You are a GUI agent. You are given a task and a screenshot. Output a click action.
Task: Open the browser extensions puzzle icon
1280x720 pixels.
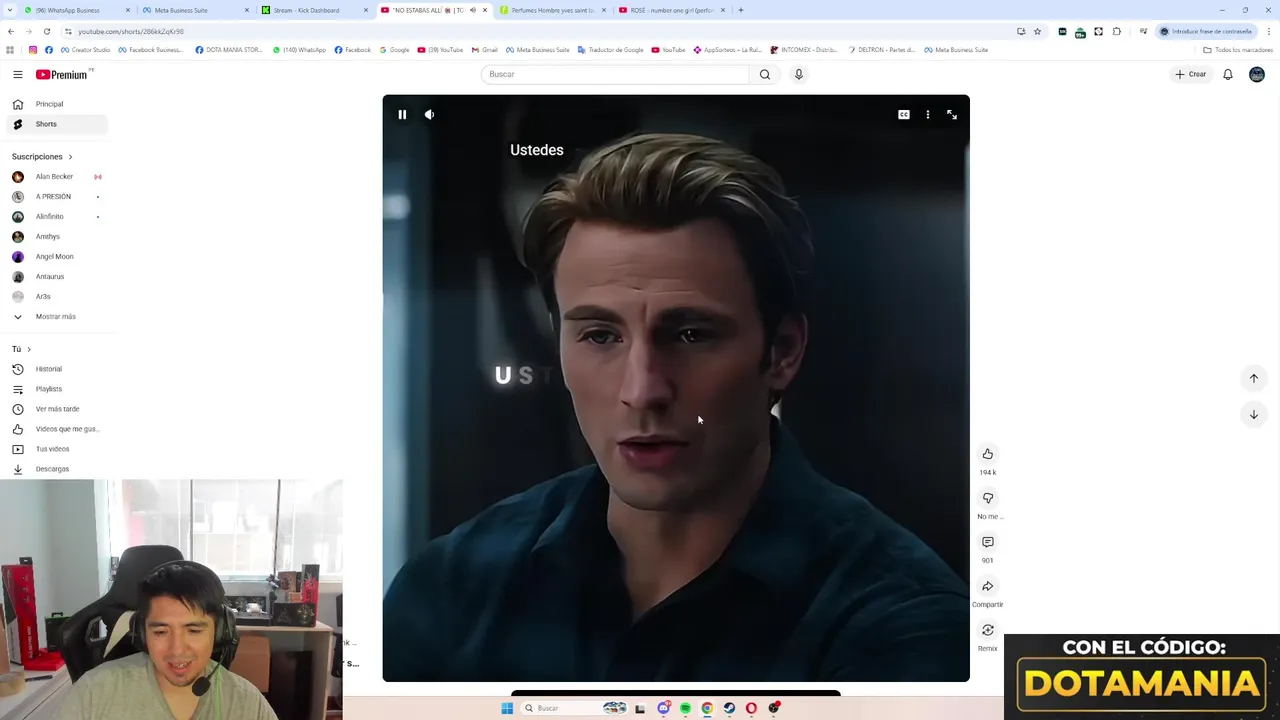tap(1117, 31)
